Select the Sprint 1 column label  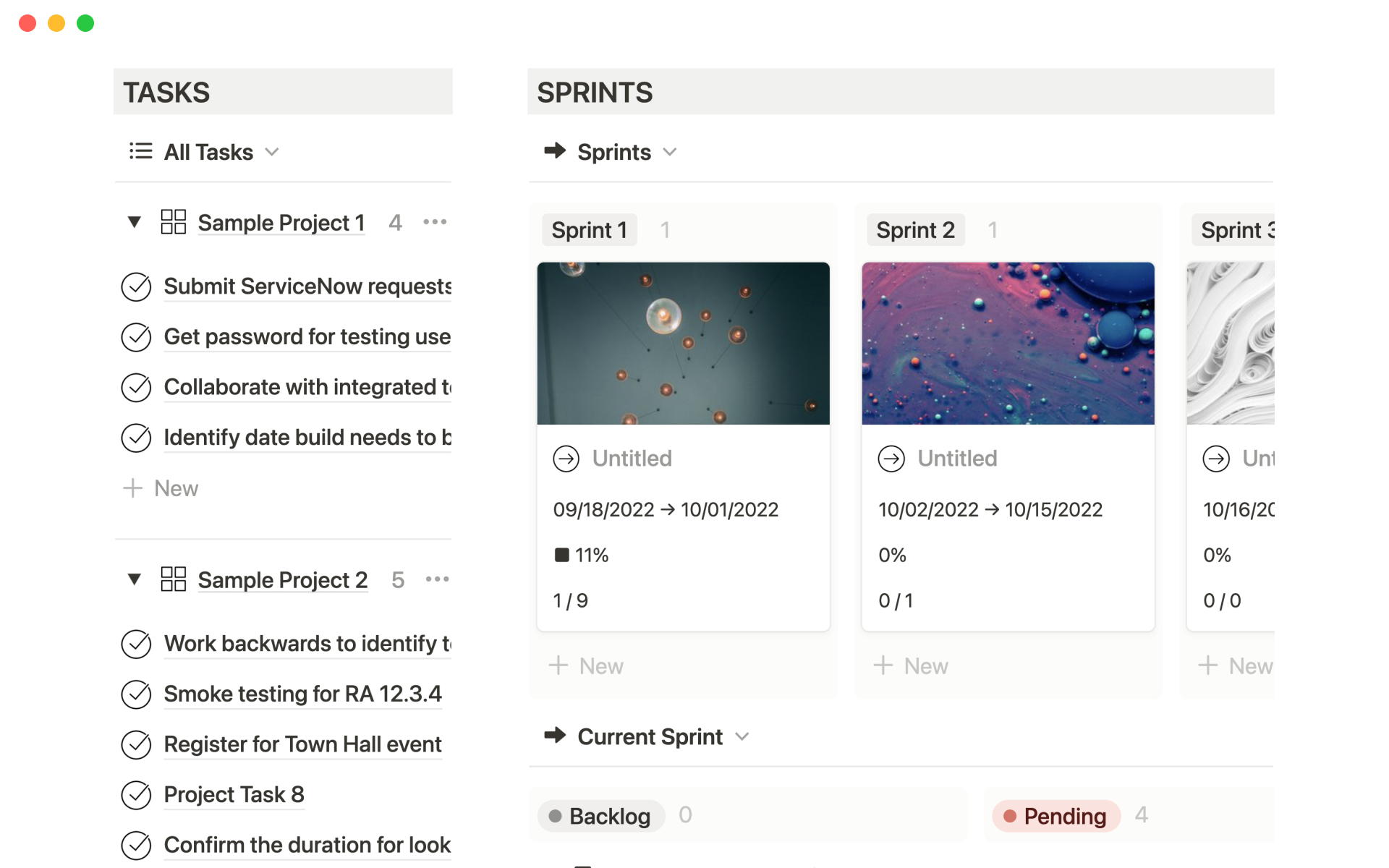pos(589,230)
